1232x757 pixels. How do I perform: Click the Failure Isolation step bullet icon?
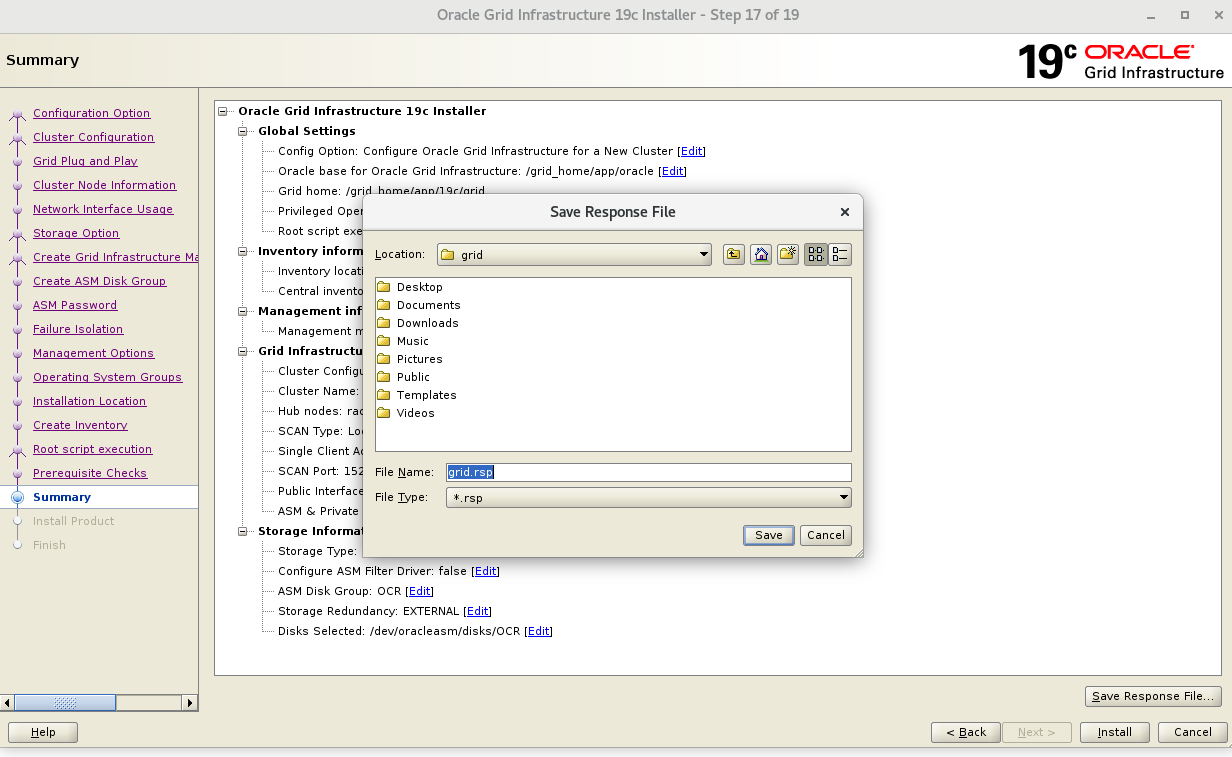(17, 330)
